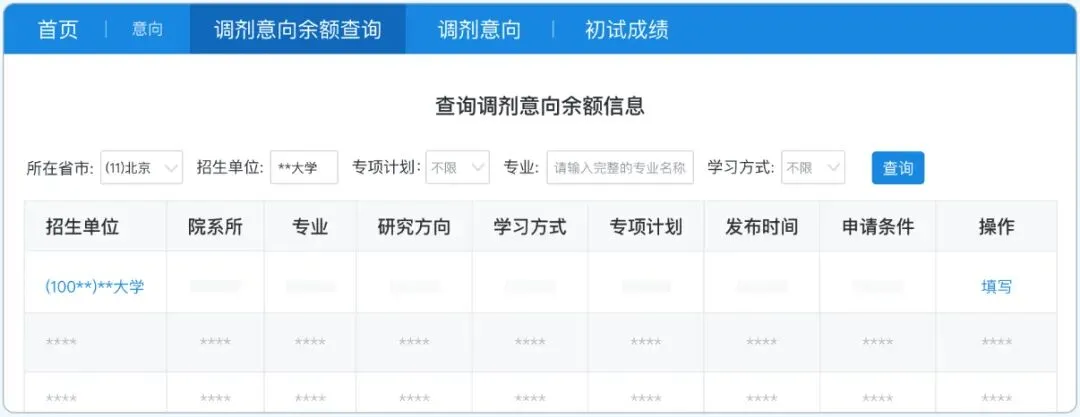1080x417 pixels.
Task: Click the 研究方向 column header
Action: click(x=415, y=227)
